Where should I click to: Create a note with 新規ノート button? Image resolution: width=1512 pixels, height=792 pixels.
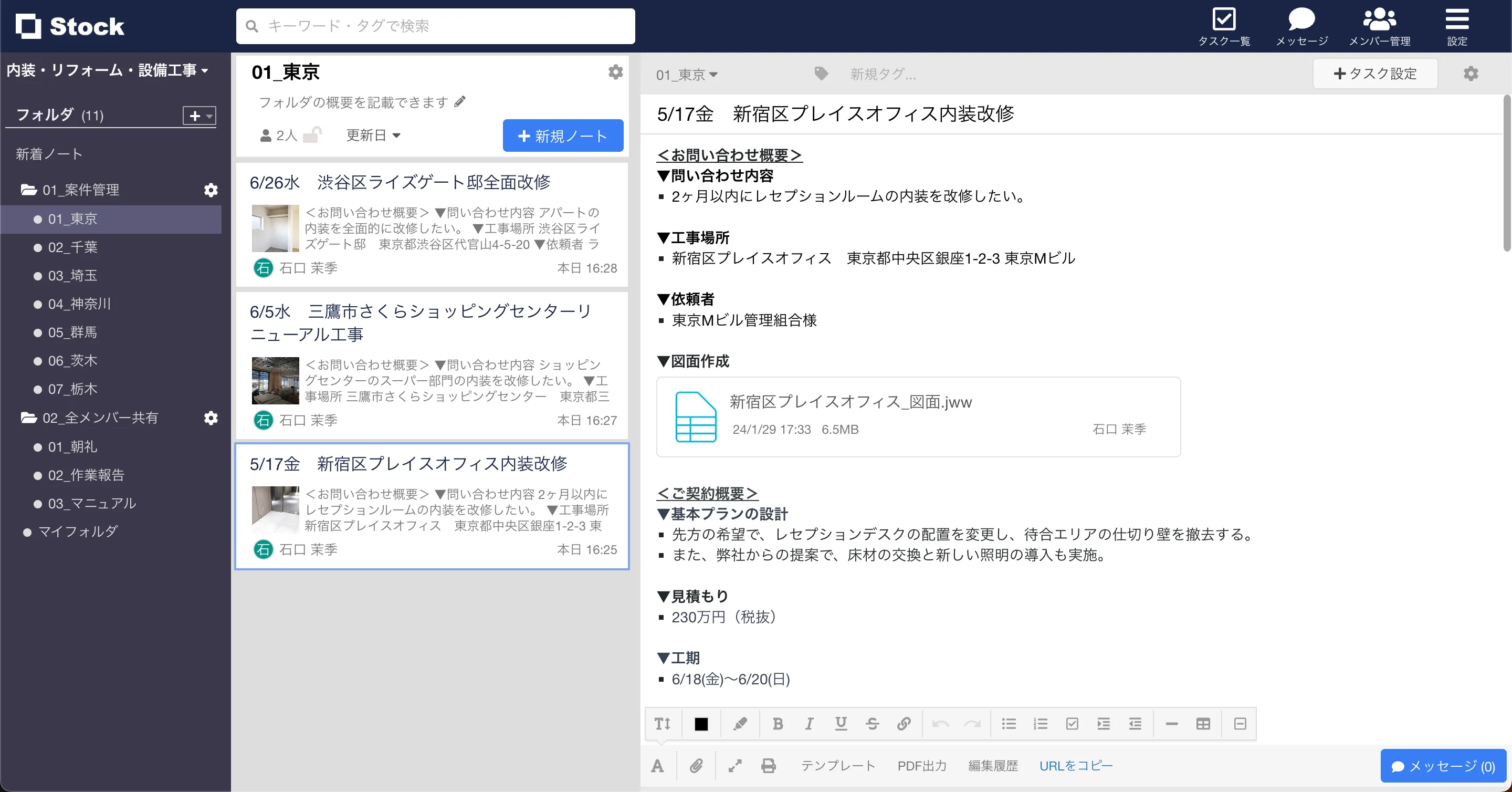[562, 135]
